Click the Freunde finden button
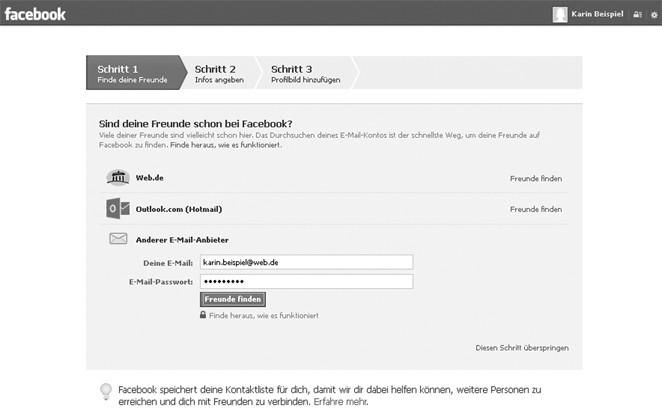Image resolution: width=662 pixels, height=411 pixels. tap(233, 299)
